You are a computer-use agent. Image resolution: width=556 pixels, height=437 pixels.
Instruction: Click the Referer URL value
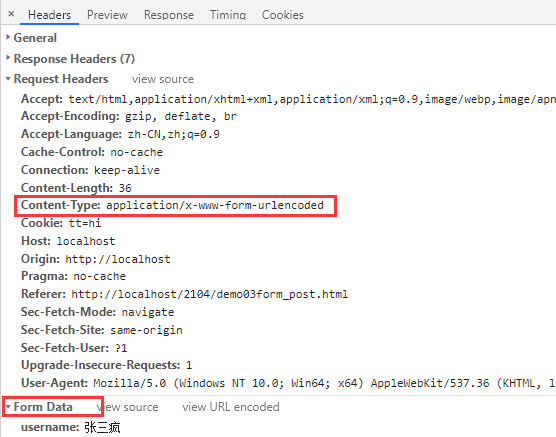pyautogui.click(x=210, y=294)
